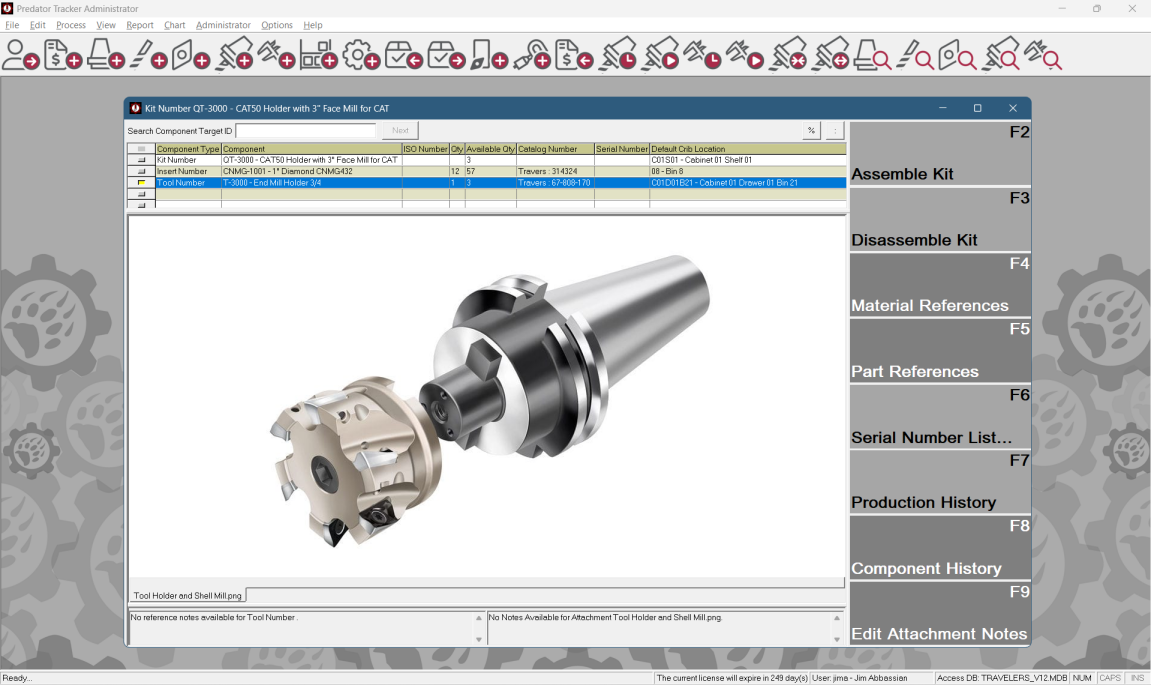The image size is (1151, 685).
Task: Click the checked box icon with right arrow
Action: 446,56
